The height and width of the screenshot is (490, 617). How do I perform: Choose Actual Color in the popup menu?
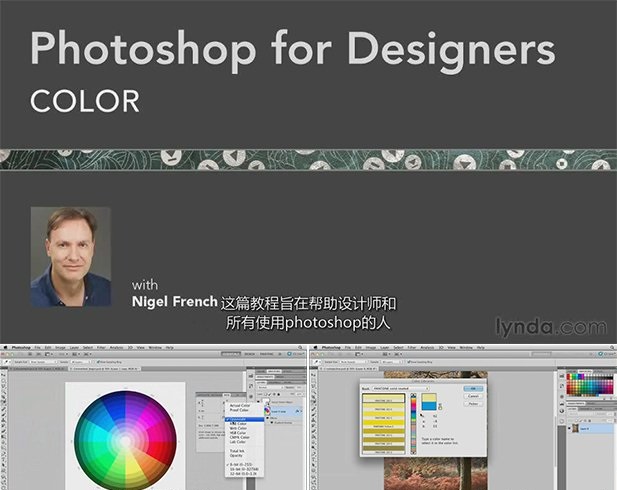point(240,405)
